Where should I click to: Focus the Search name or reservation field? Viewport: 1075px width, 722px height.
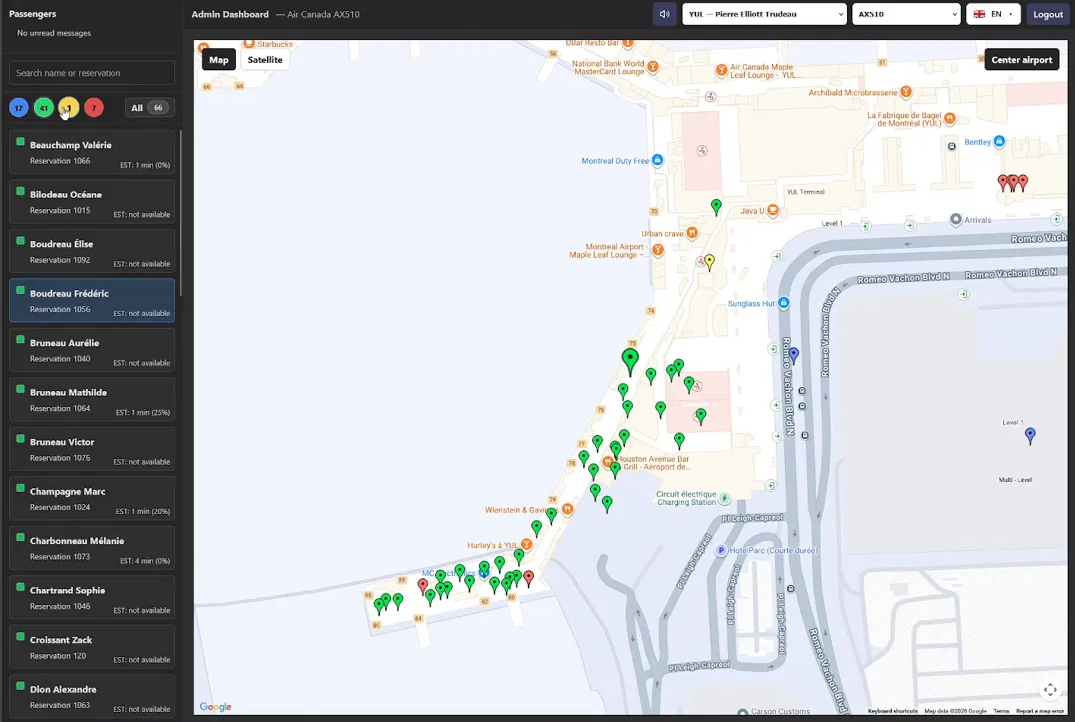pos(92,73)
